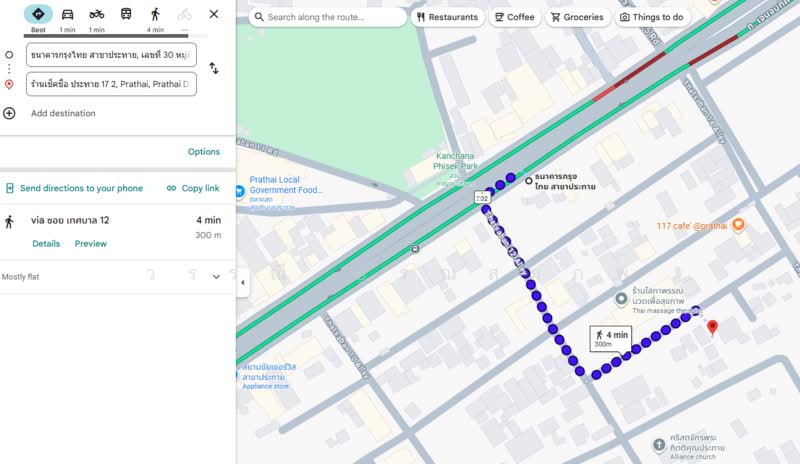Choose the motorcycle travel mode

(96, 14)
